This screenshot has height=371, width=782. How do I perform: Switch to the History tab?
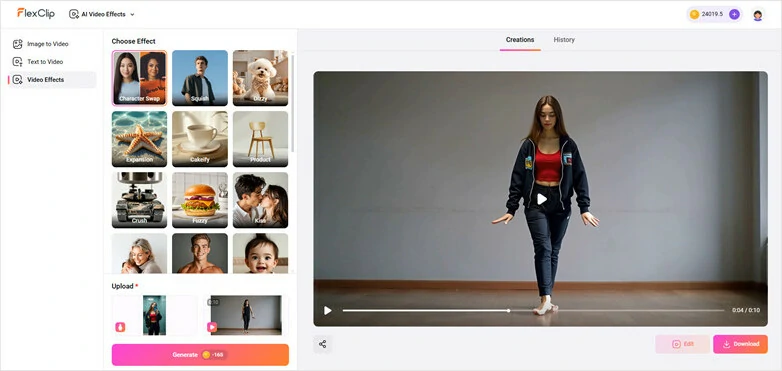click(x=564, y=40)
